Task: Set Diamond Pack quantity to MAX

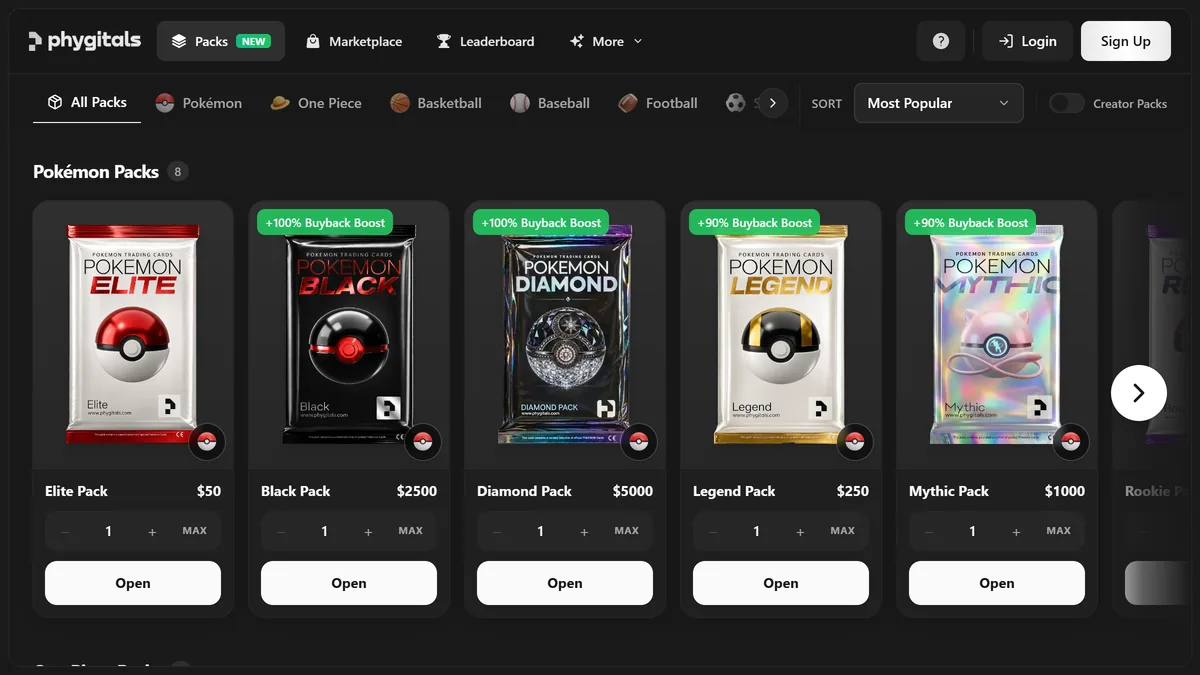Action: point(627,531)
